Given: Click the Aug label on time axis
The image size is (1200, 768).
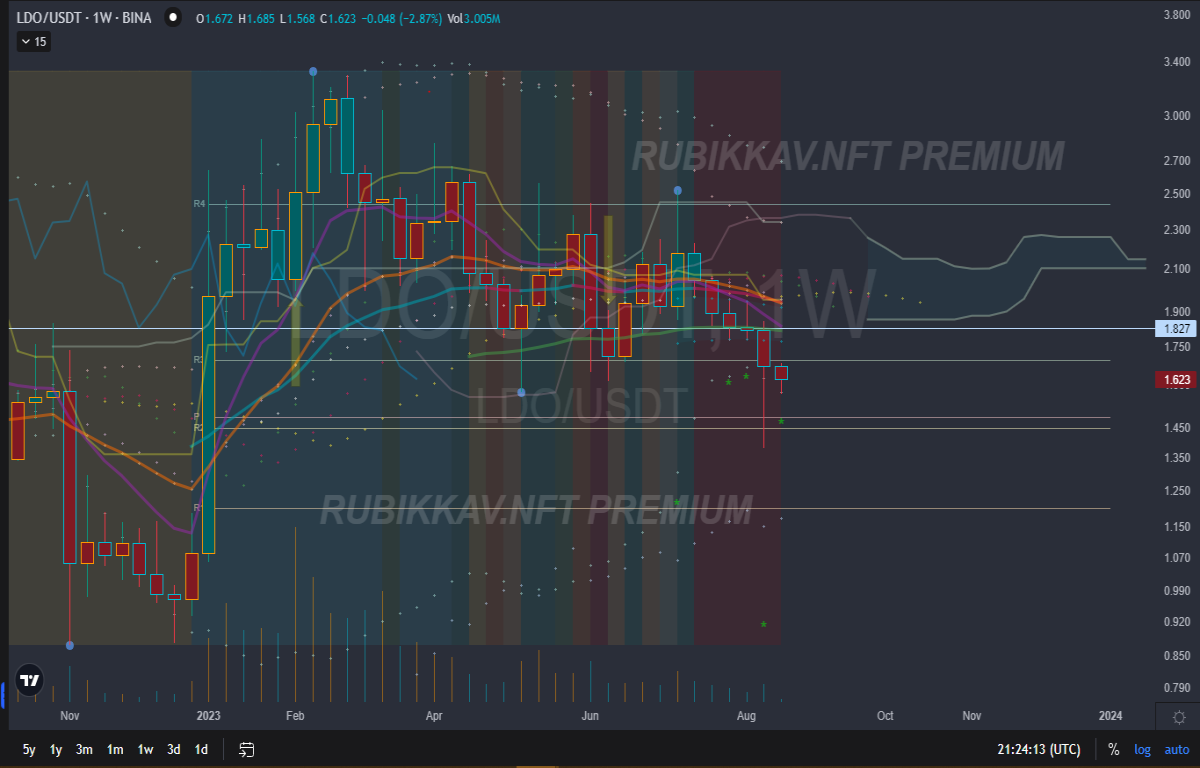Looking at the screenshot, I should [746, 716].
